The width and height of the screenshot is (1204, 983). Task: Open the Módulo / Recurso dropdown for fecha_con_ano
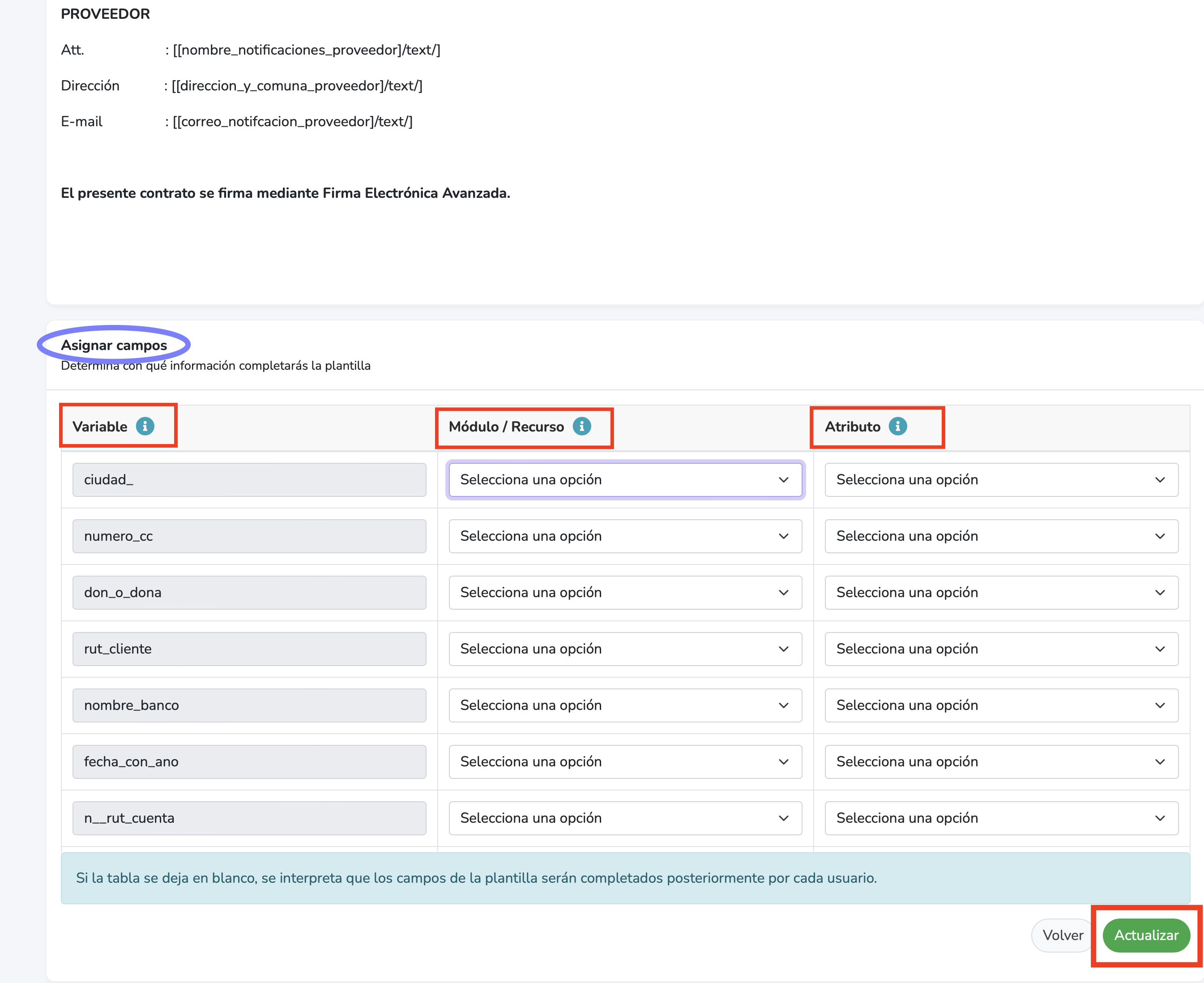pyautogui.click(x=625, y=761)
